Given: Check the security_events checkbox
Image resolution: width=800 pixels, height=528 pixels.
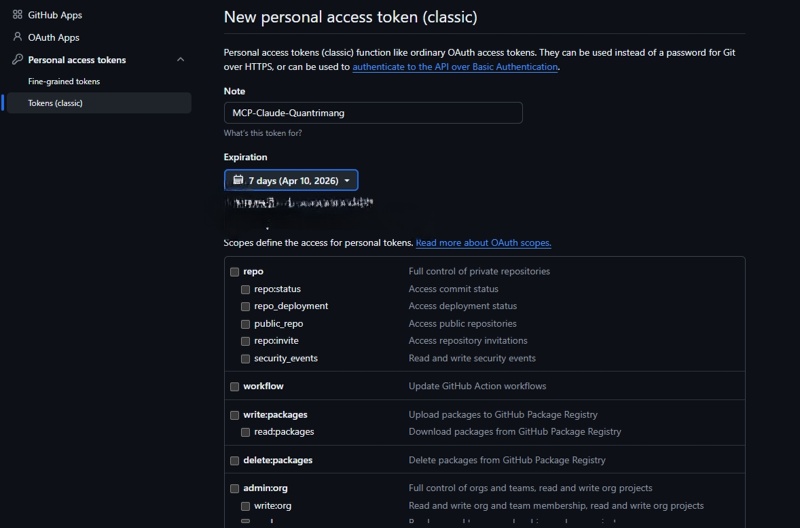Looking at the screenshot, I should tap(245, 359).
